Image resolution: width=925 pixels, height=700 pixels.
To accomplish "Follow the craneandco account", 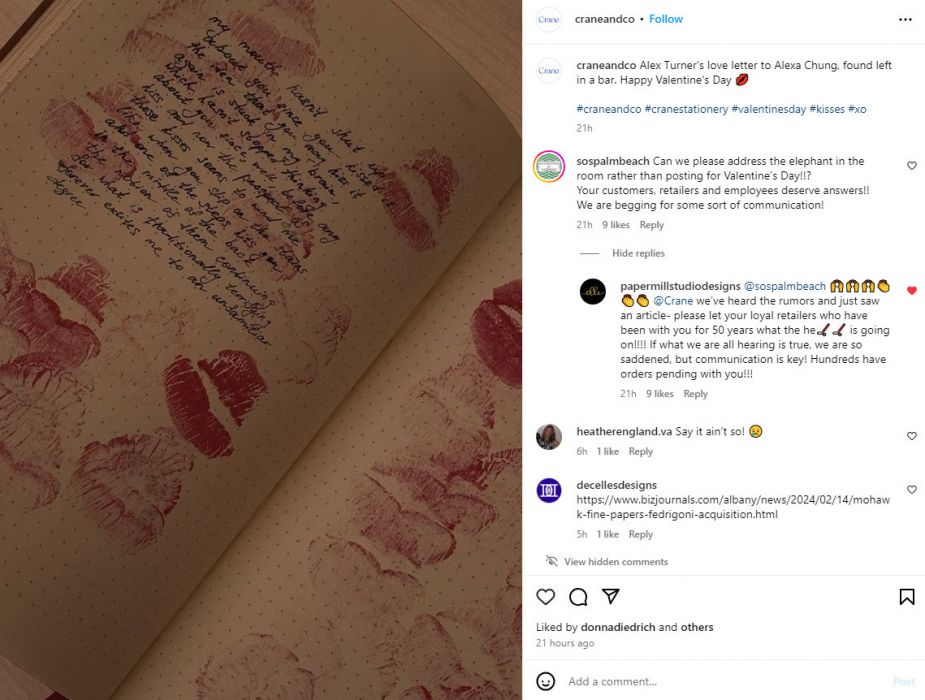I will pyautogui.click(x=665, y=19).
